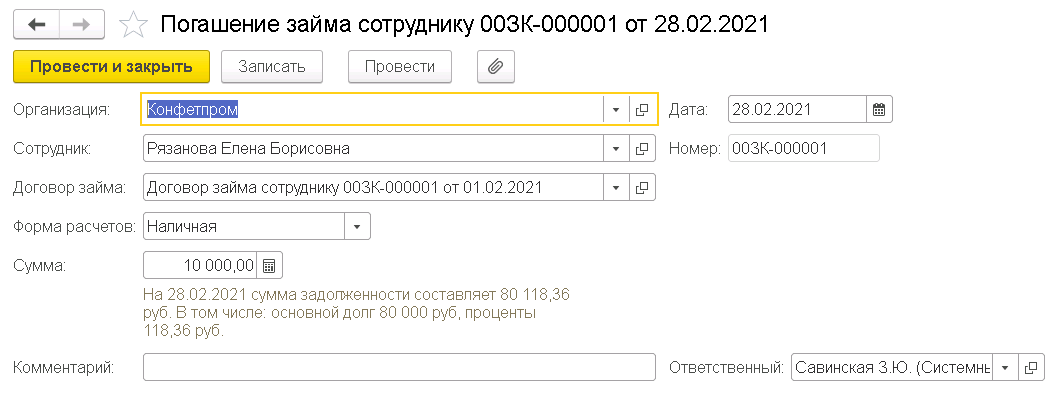This screenshot has width=1062, height=395.
Task: Click the 'Форма расчетов:' label
Action: click(76, 227)
